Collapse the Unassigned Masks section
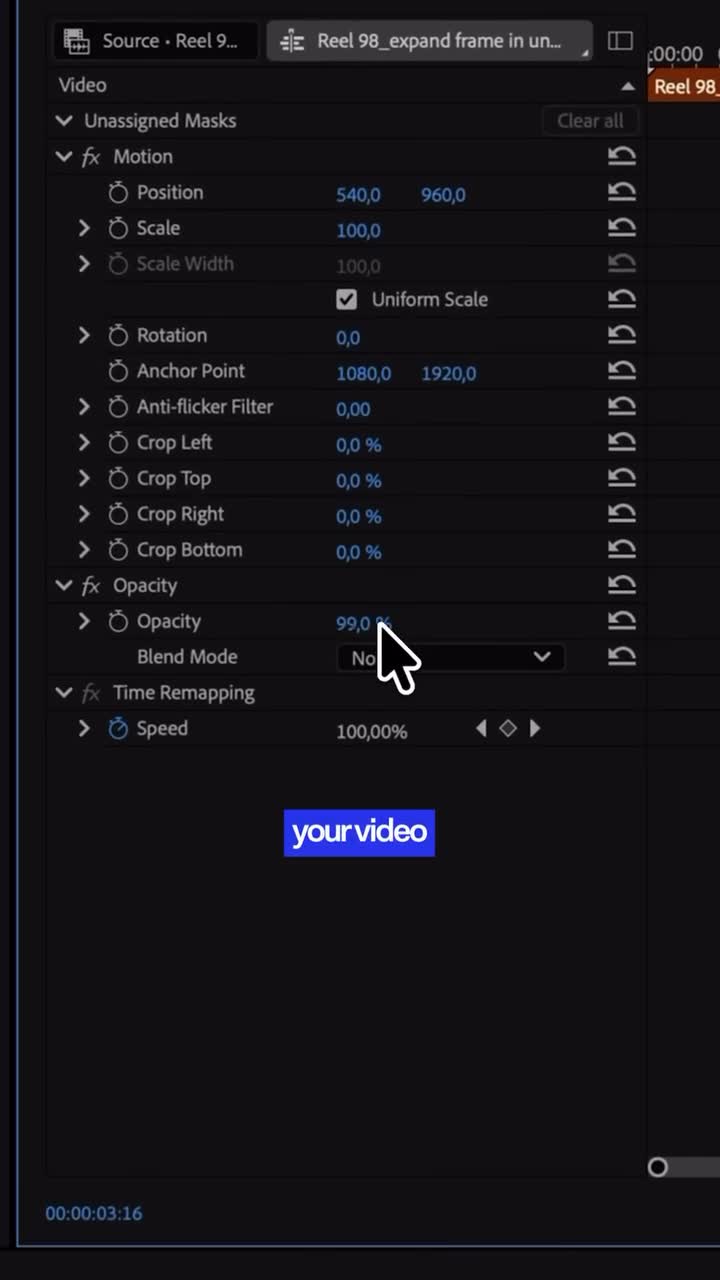The height and width of the screenshot is (1280, 720). (64, 121)
